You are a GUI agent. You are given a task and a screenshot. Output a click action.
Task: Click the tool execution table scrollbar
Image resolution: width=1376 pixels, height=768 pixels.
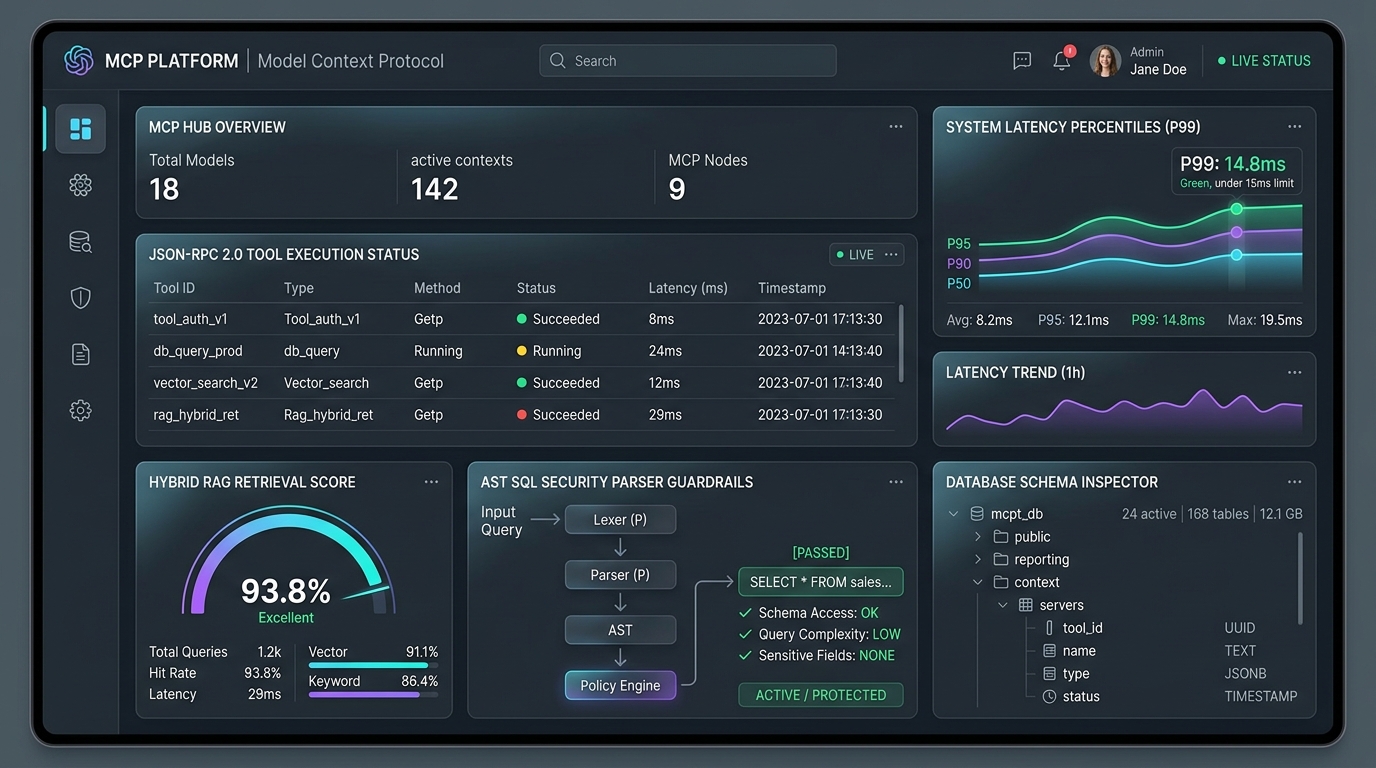pos(901,343)
